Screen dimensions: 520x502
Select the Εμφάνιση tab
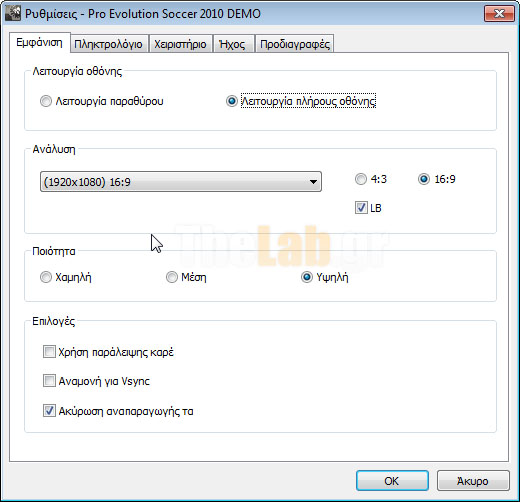pos(39,43)
